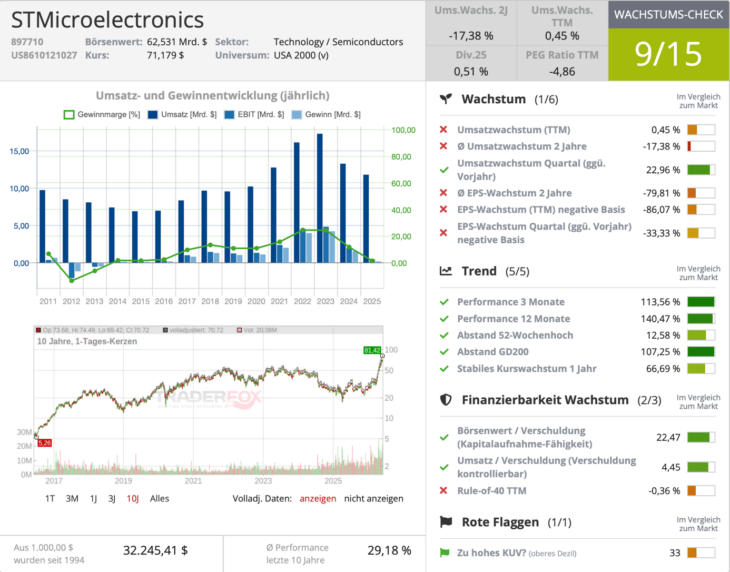Click the WKN number 897710
Image resolution: width=730 pixels, height=572 pixels.
pos(27,42)
